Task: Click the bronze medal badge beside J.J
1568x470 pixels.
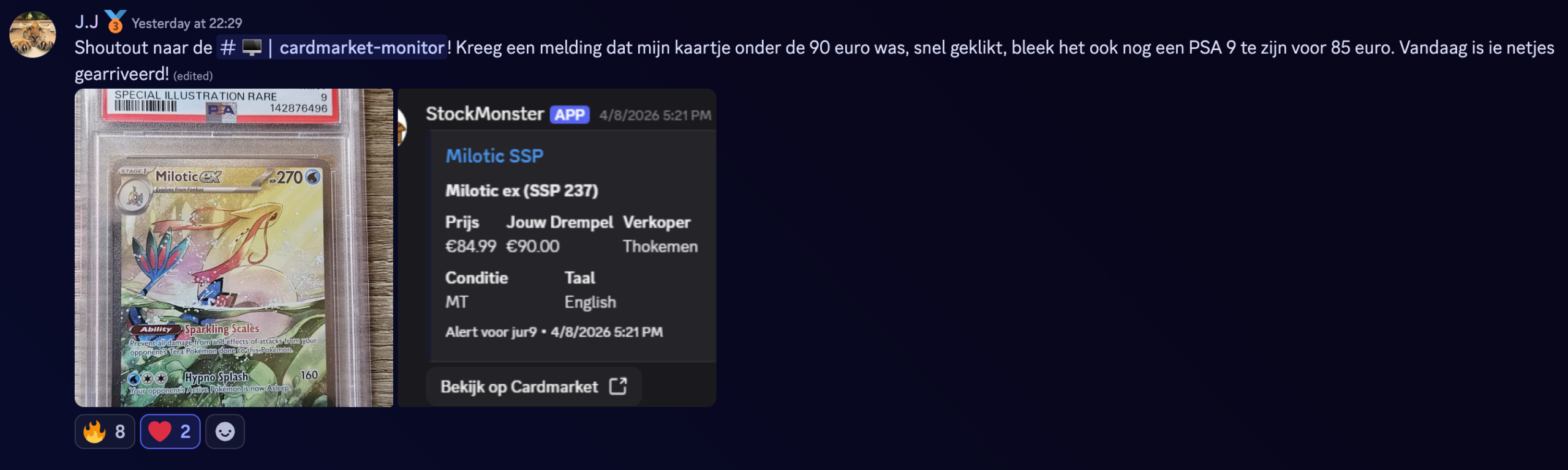Action: (x=115, y=21)
